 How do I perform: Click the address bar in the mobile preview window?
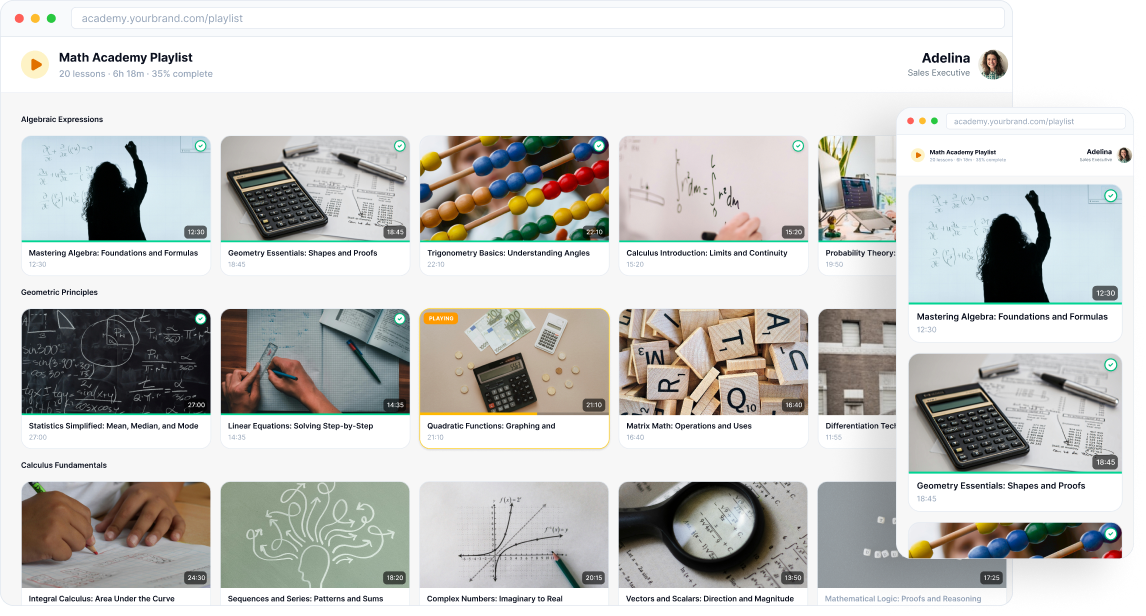(x=1036, y=121)
